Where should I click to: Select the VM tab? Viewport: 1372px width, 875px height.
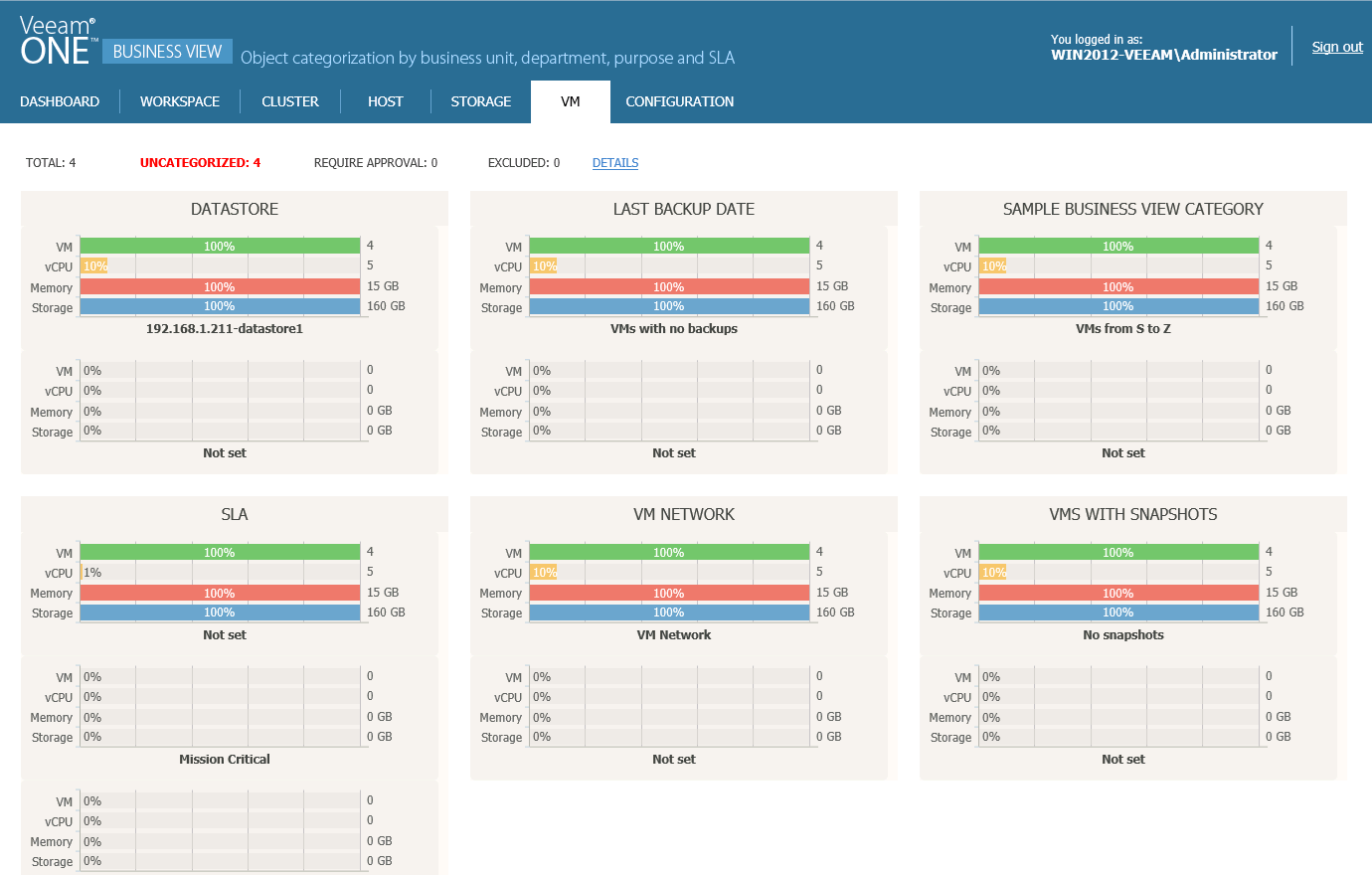[571, 101]
